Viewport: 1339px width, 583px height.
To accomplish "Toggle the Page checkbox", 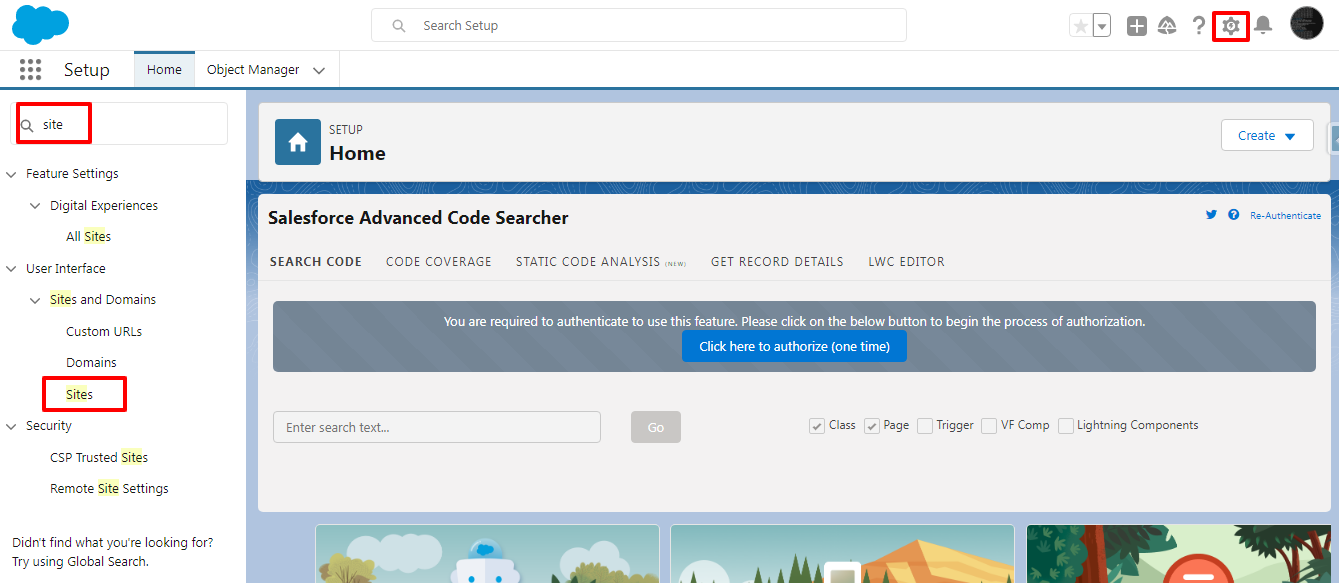I will tap(872, 426).
